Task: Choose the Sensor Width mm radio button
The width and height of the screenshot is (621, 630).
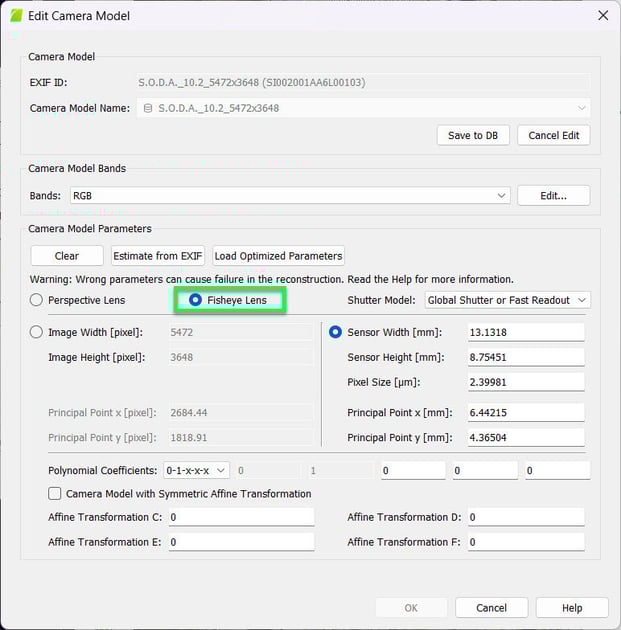Action: point(335,332)
